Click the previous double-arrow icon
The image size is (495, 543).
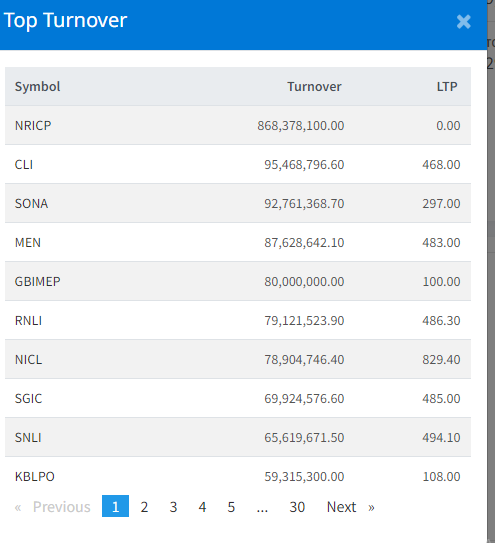pyautogui.click(x=18, y=508)
